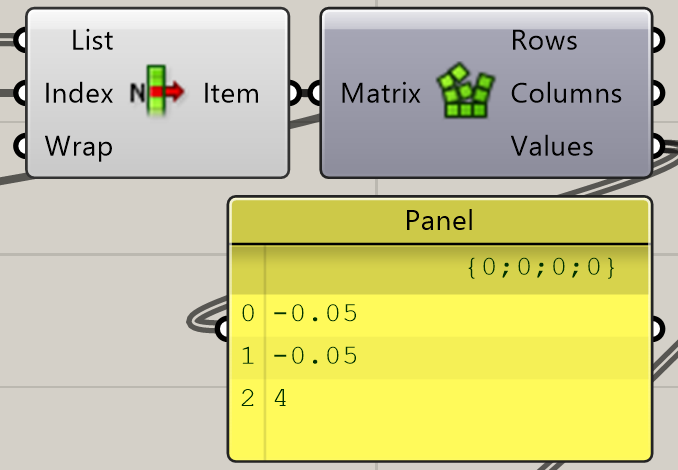This screenshot has width=678, height=470.
Task: Select panel row 2 with value 4
Action: coord(439,398)
